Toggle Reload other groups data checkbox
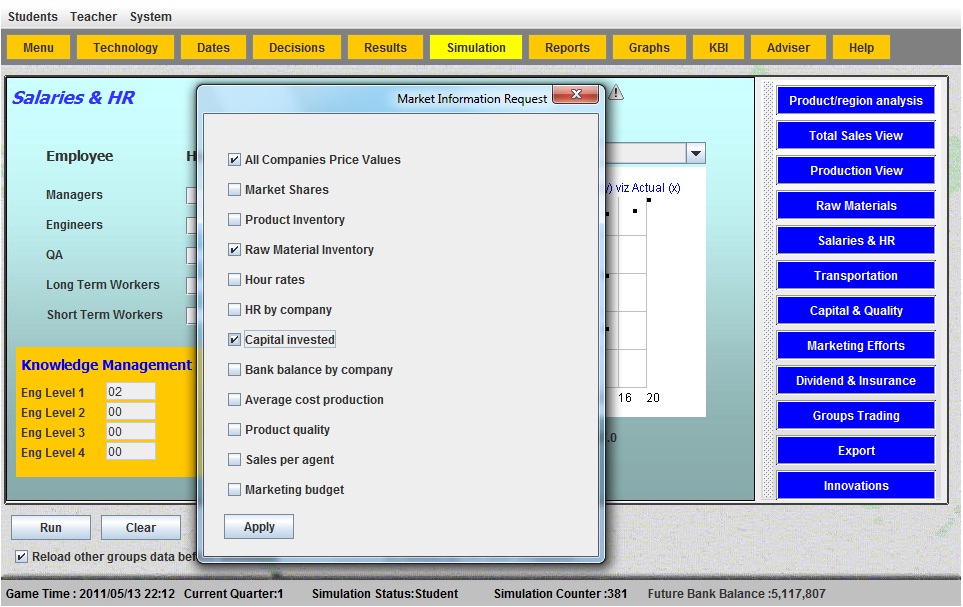 [x=21, y=556]
